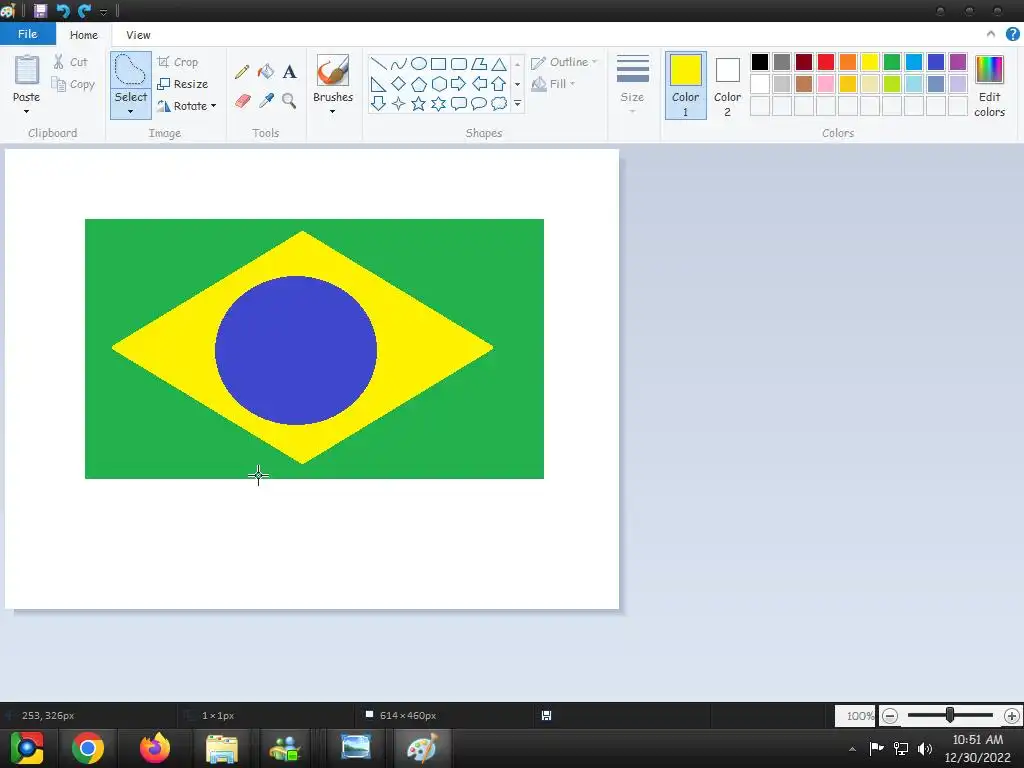
Task: Click the Edit colors button
Action: click(989, 86)
